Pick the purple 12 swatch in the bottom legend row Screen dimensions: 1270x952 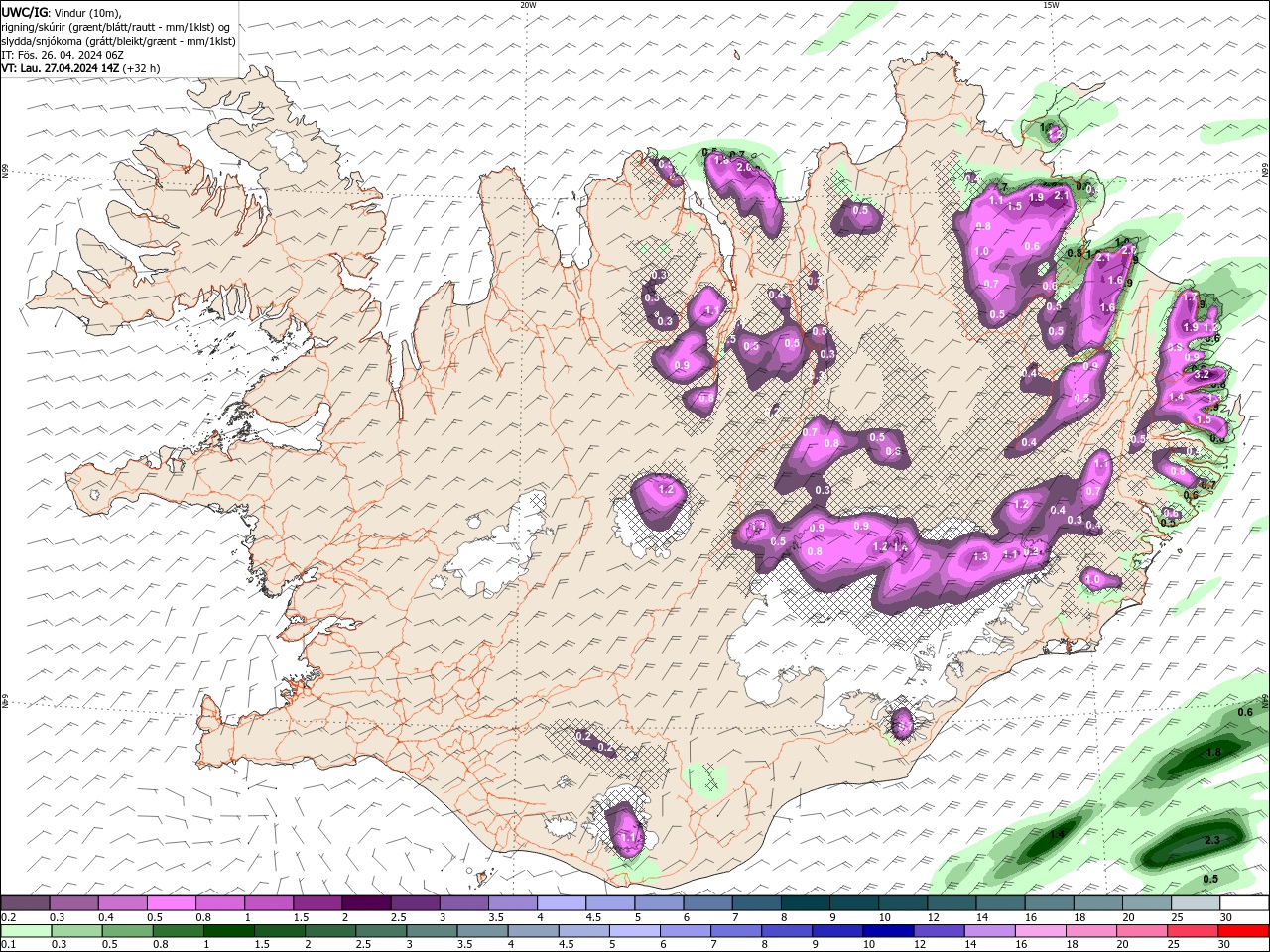point(938,931)
